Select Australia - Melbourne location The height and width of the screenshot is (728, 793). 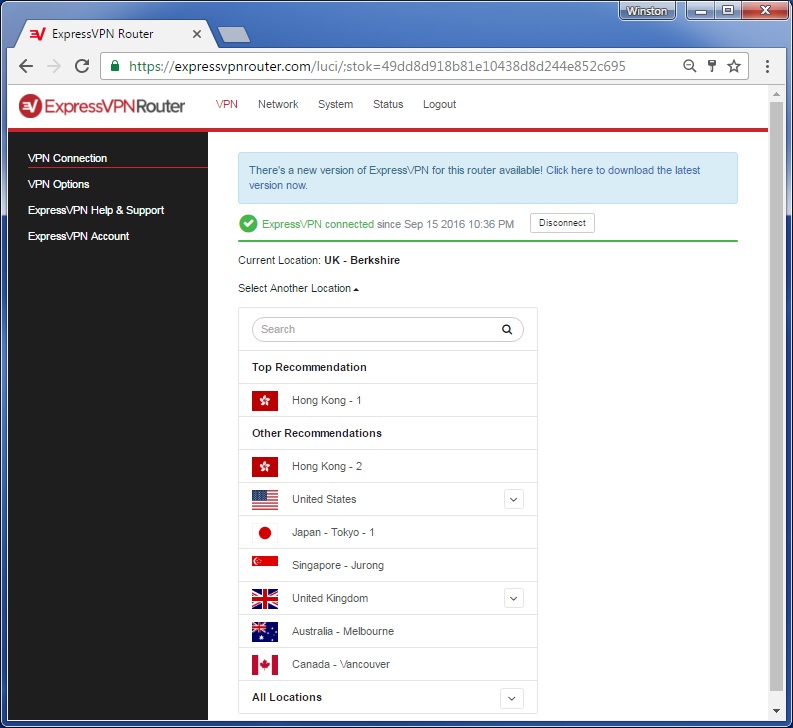point(388,631)
